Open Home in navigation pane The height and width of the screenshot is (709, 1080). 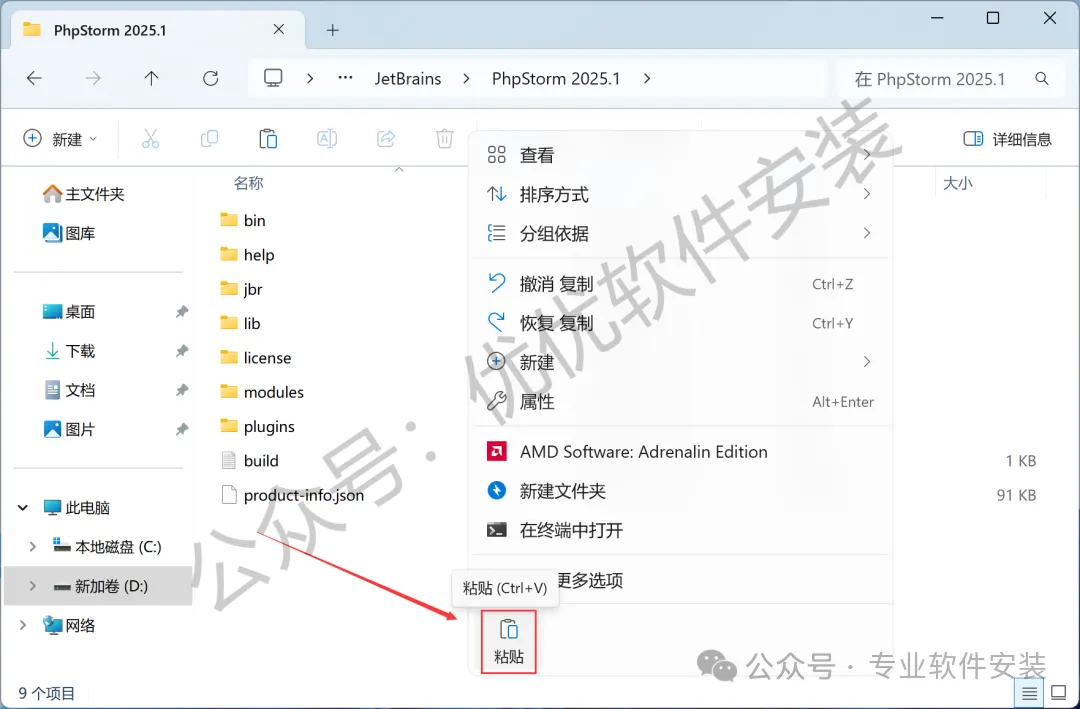pyautogui.click(x=83, y=194)
